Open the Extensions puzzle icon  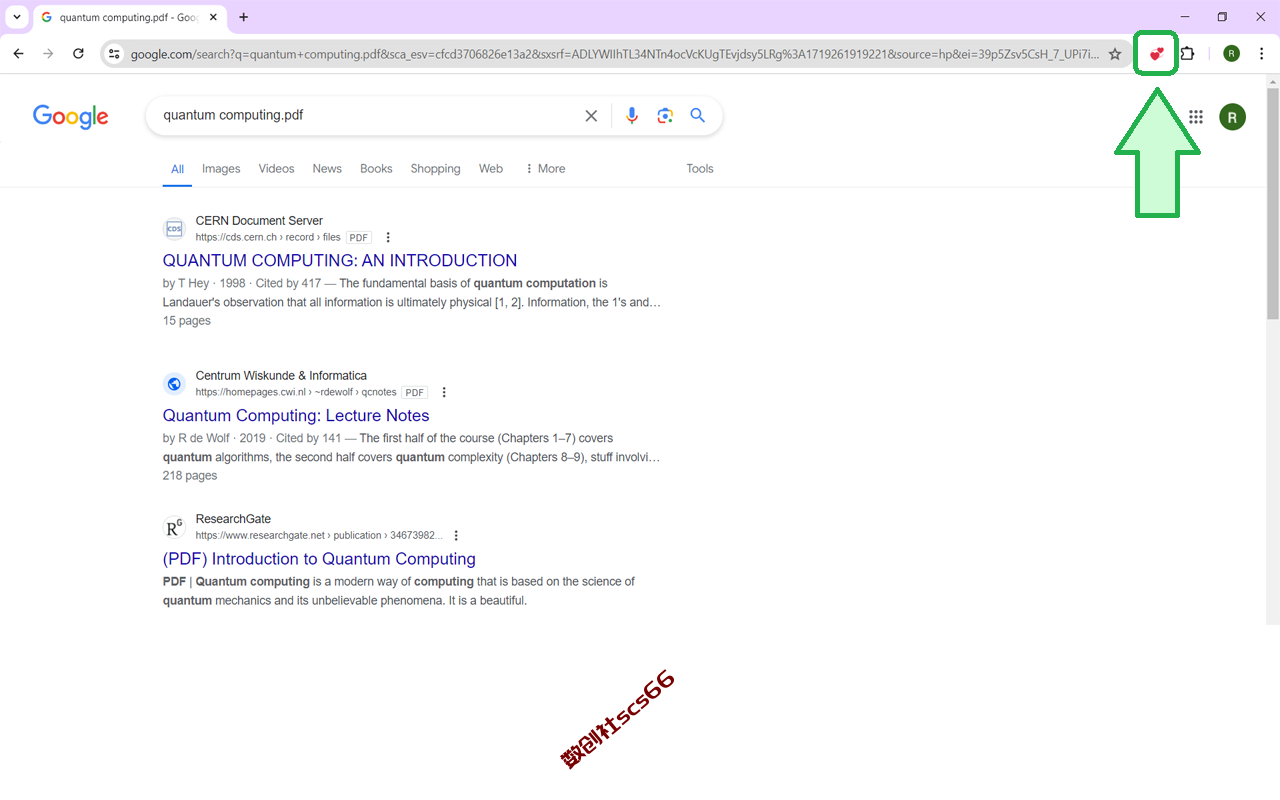tap(1188, 54)
